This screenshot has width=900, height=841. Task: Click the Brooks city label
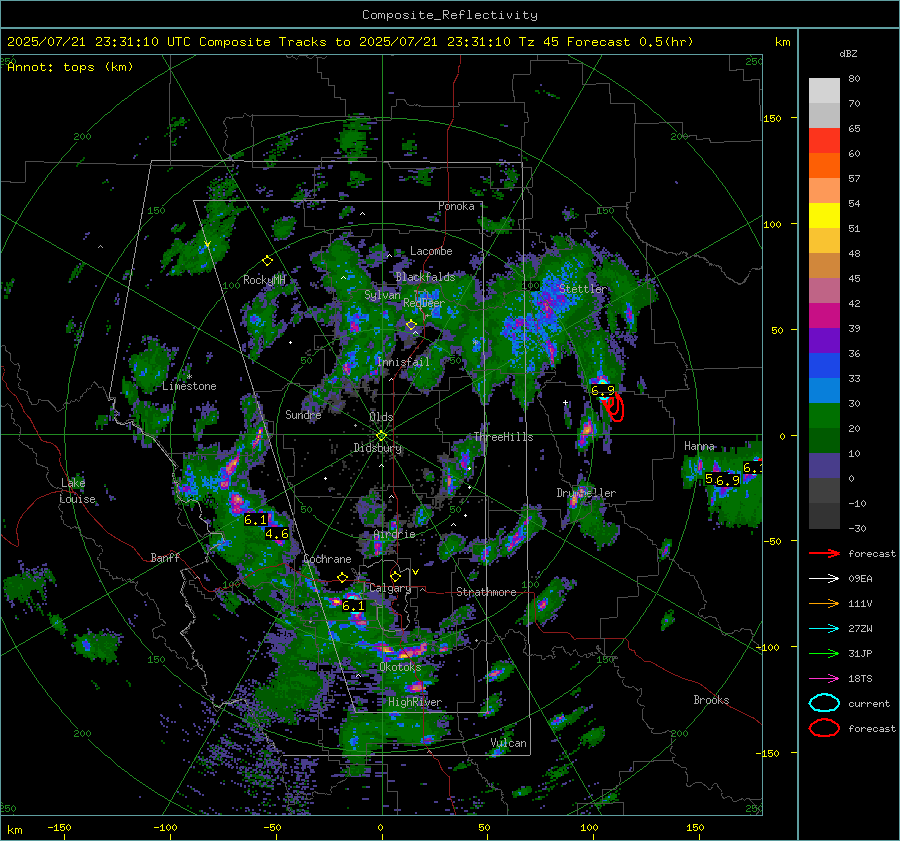pyautogui.click(x=711, y=700)
